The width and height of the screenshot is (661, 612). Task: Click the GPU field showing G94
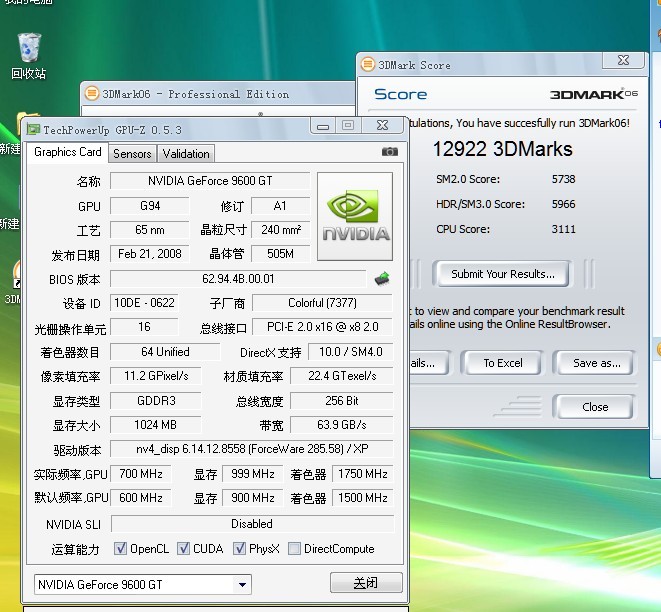[x=150, y=206]
